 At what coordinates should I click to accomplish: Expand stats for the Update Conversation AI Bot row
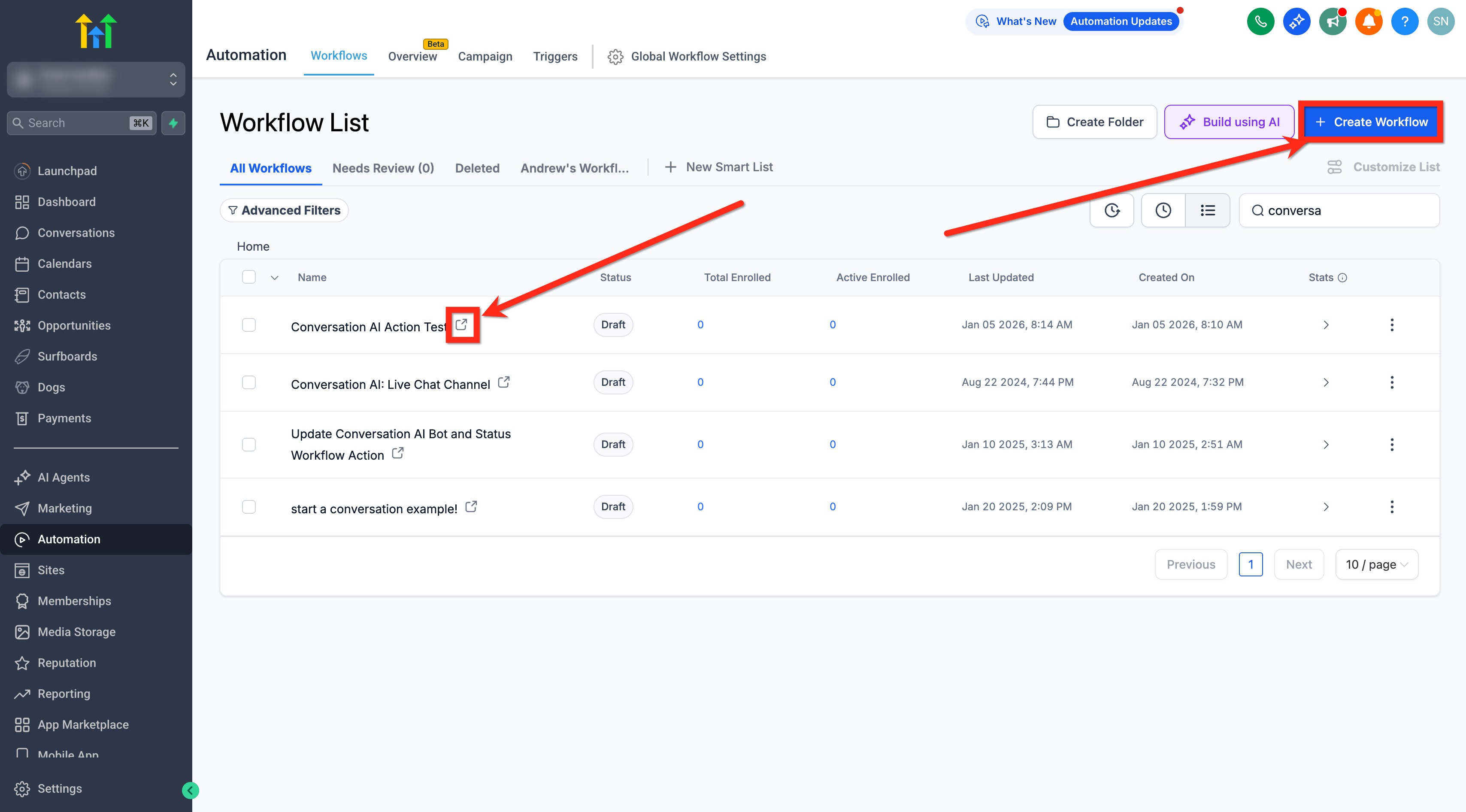click(x=1326, y=444)
